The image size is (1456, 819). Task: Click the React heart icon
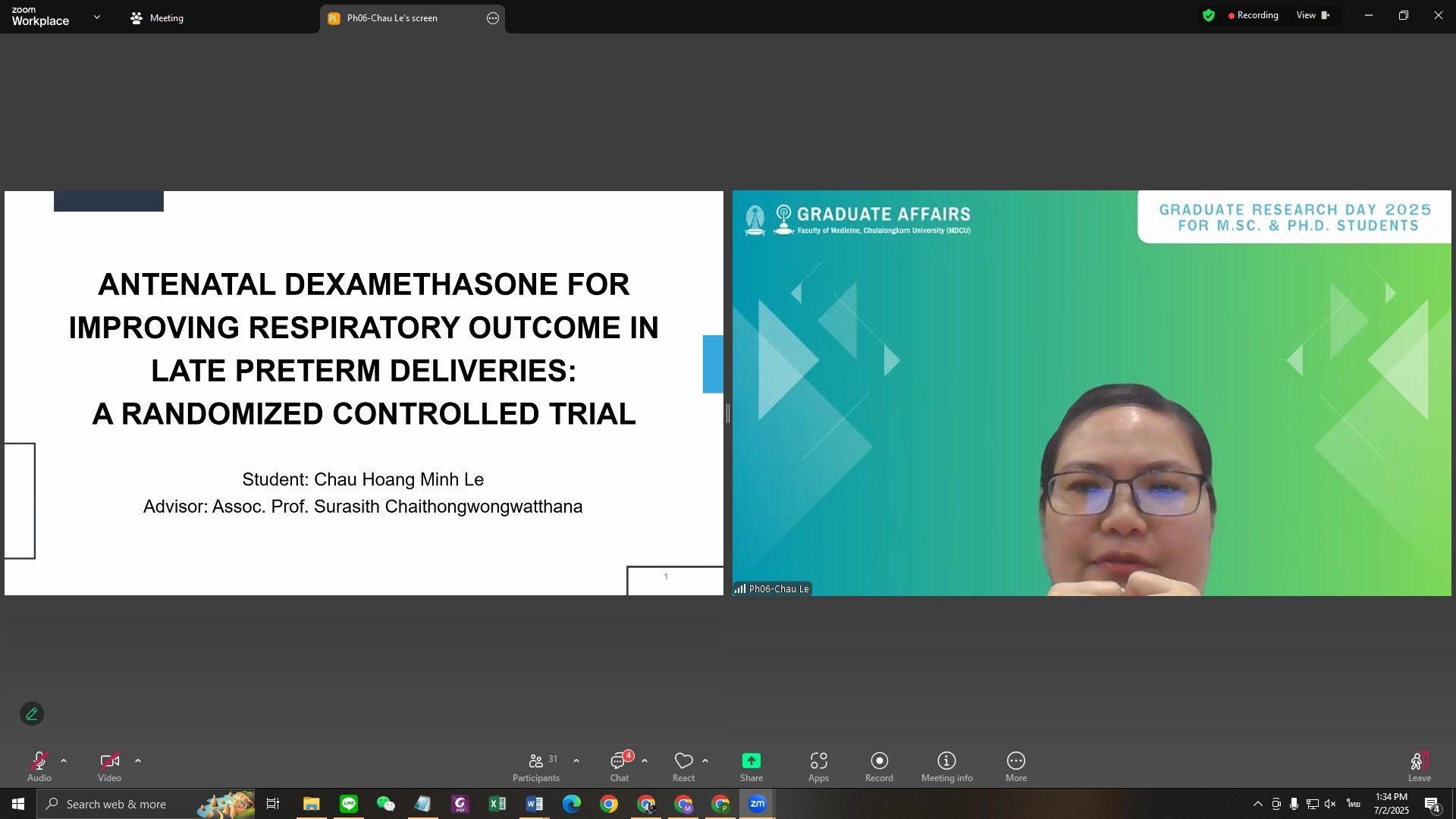click(683, 761)
